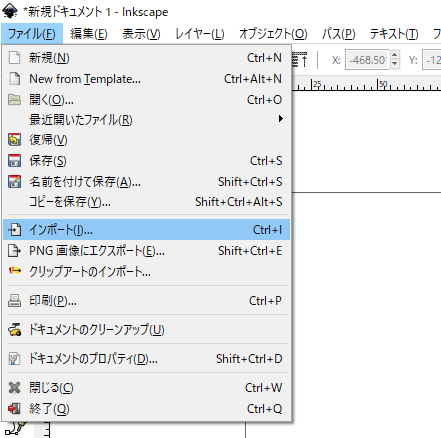The image size is (441, 438).
Task: Click the New document page icon
Action: pos(14,58)
